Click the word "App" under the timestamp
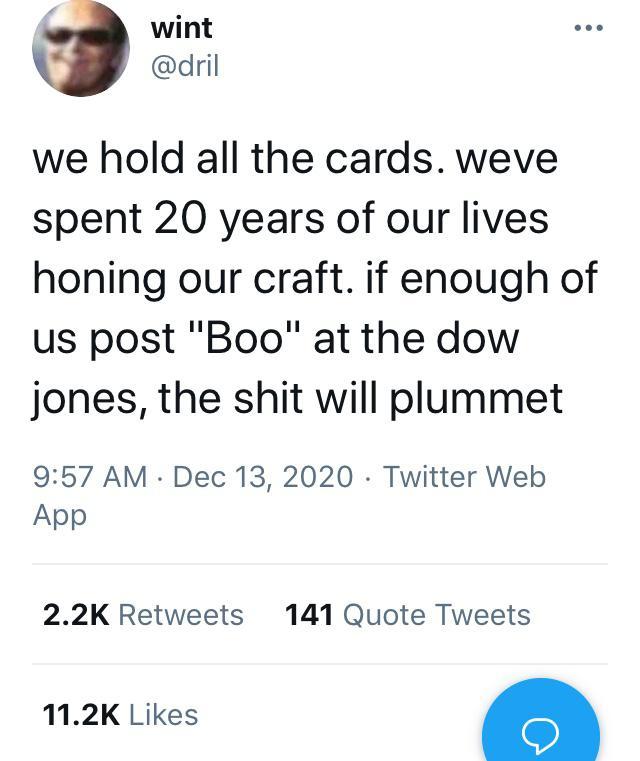This screenshot has width=640, height=761. [x=60, y=515]
